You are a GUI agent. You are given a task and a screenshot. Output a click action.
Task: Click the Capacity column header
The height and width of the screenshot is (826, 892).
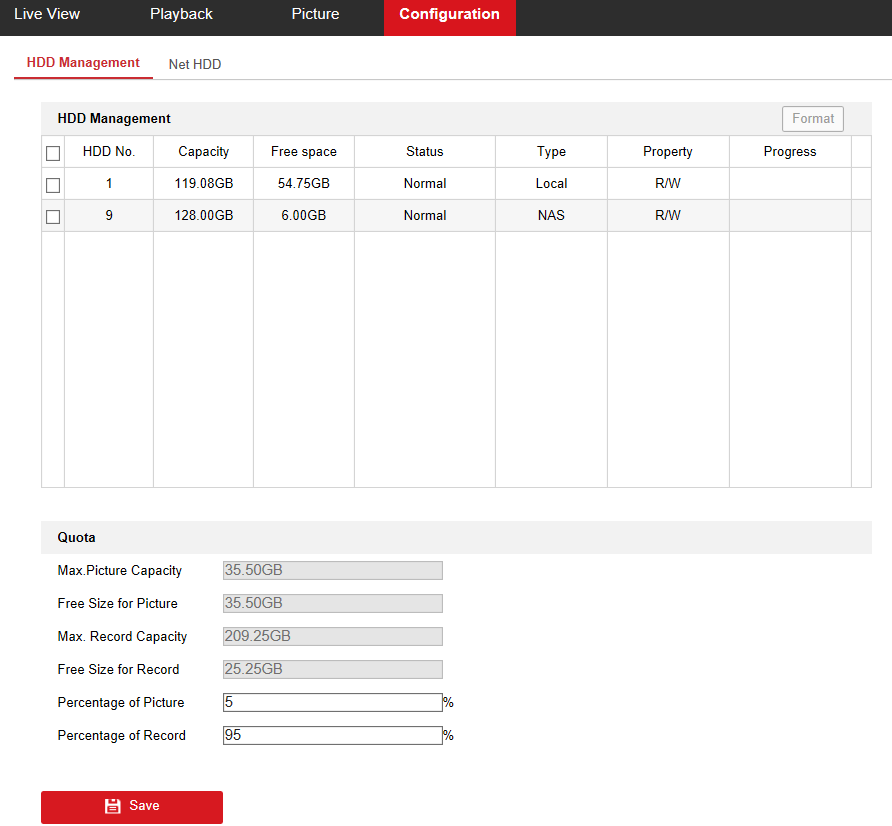tap(203, 152)
